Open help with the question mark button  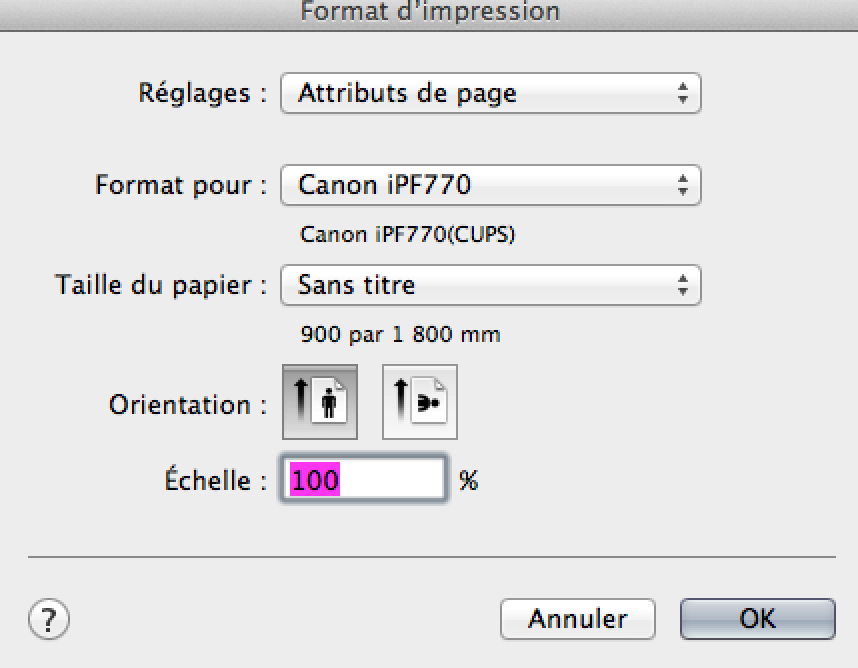(x=48, y=620)
